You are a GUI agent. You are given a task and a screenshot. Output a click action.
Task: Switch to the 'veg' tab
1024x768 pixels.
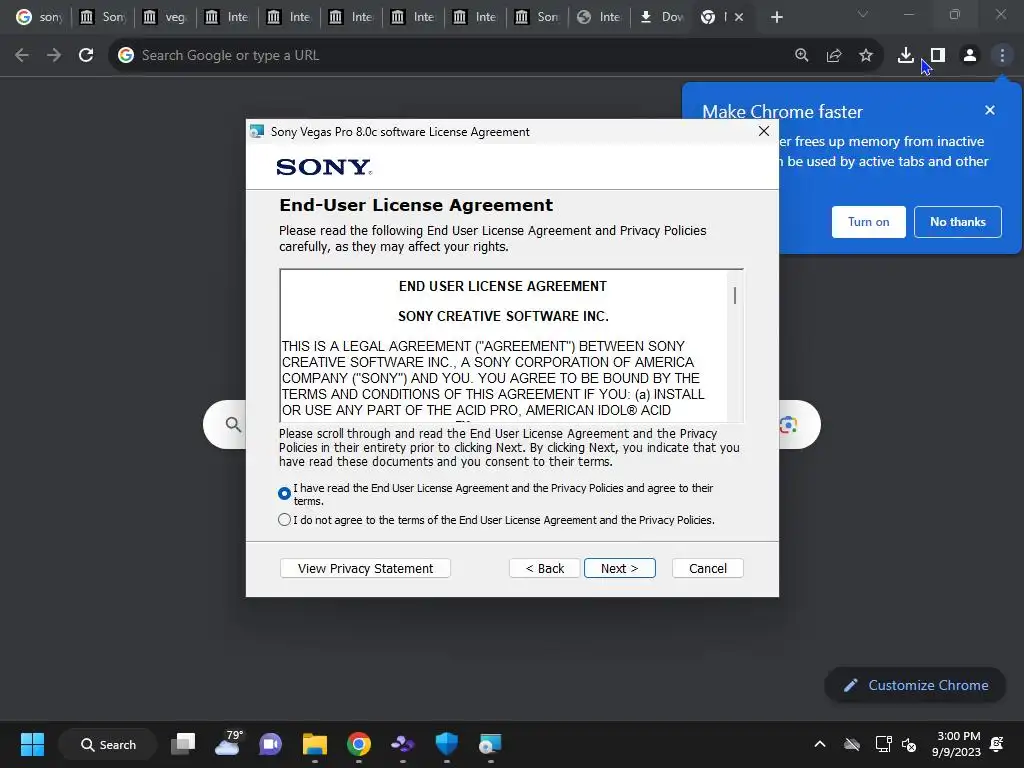tap(165, 17)
